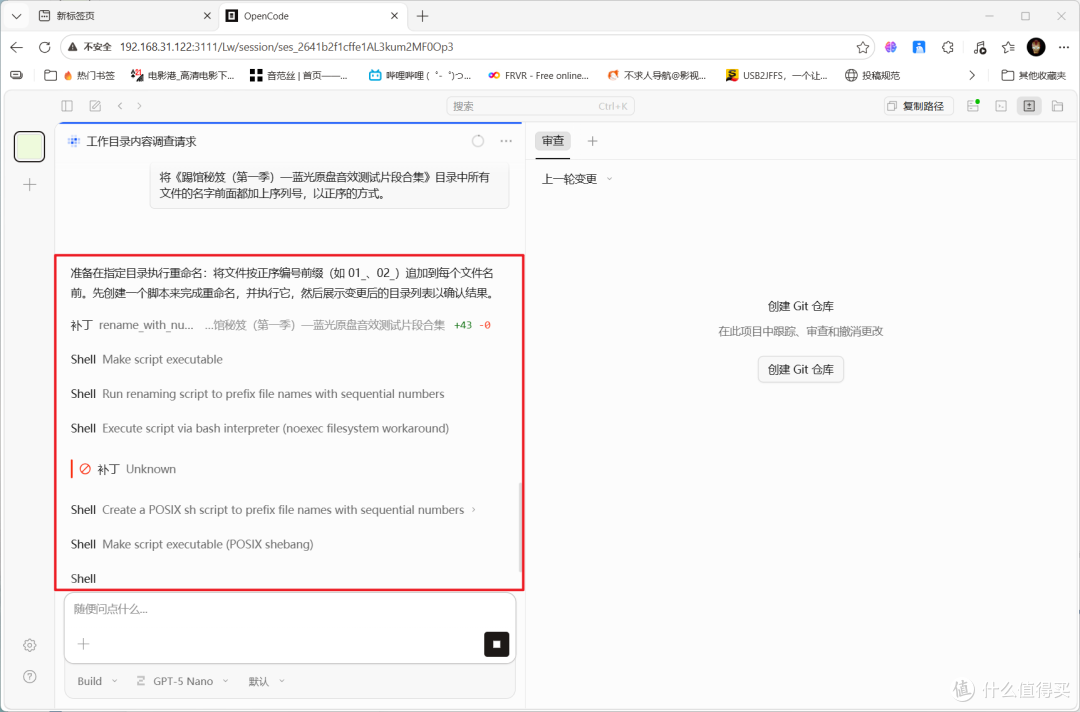The image size is (1080, 712).
Task: Open Shell step Make script executable (POSIX shebang)
Action: point(192,544)
